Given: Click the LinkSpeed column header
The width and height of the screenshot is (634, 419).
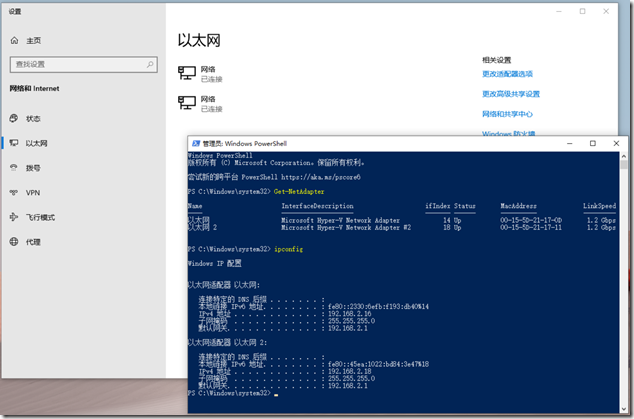Looking at the screenshot, I should point(599,206).
